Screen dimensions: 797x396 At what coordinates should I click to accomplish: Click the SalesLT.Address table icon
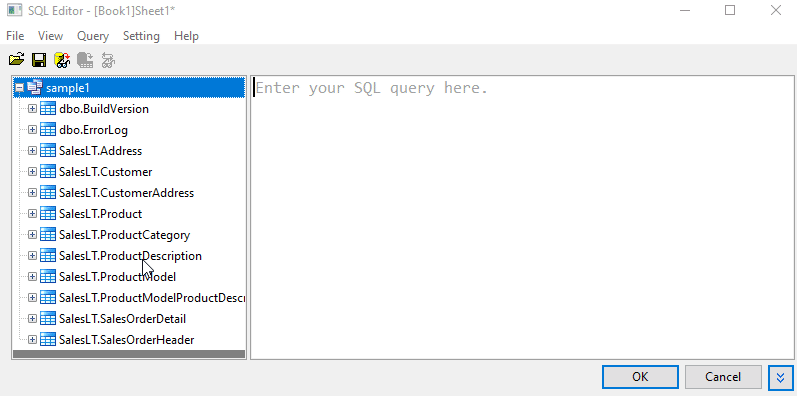tap(48, 151)
